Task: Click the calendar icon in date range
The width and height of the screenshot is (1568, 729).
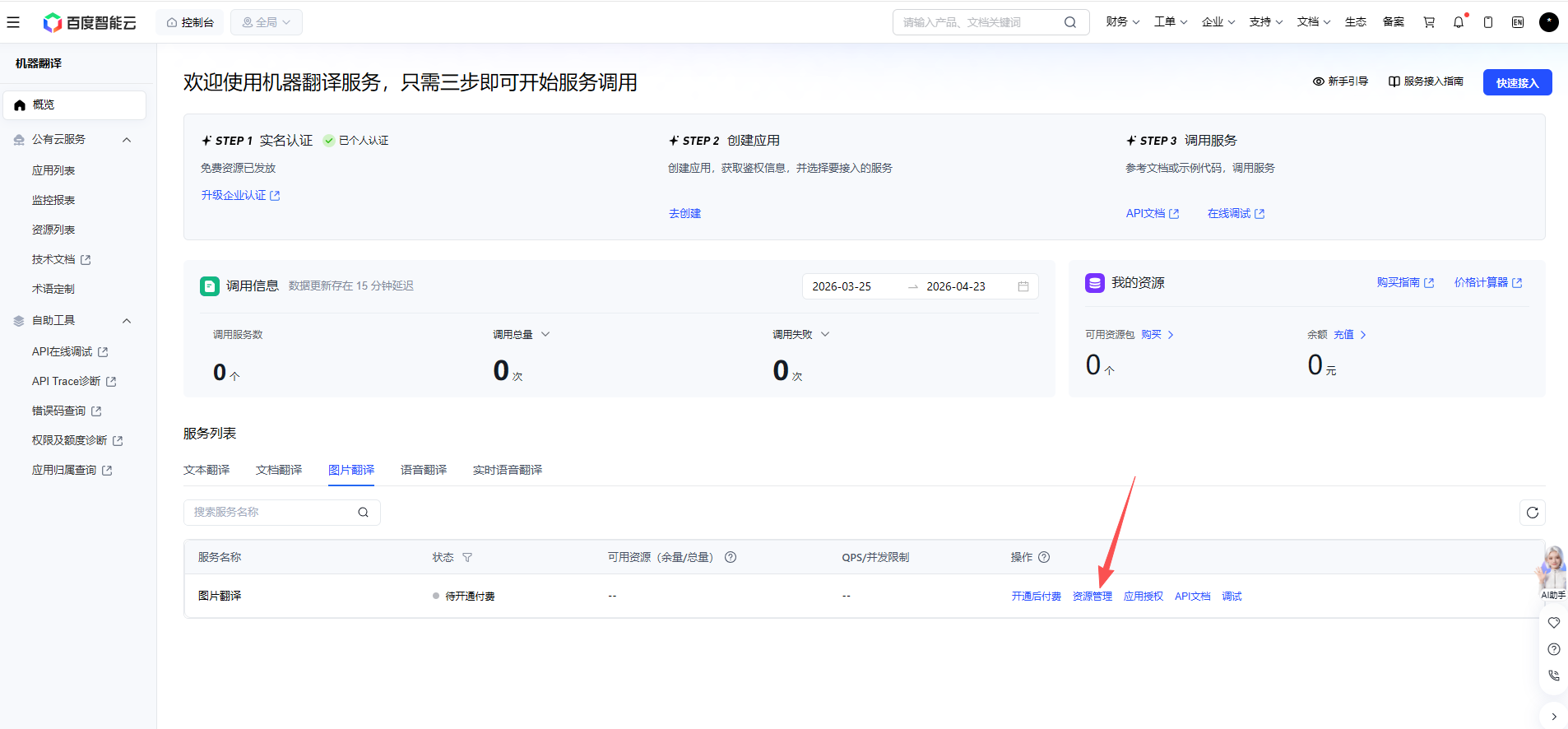Action: [x=1023, y=286]
